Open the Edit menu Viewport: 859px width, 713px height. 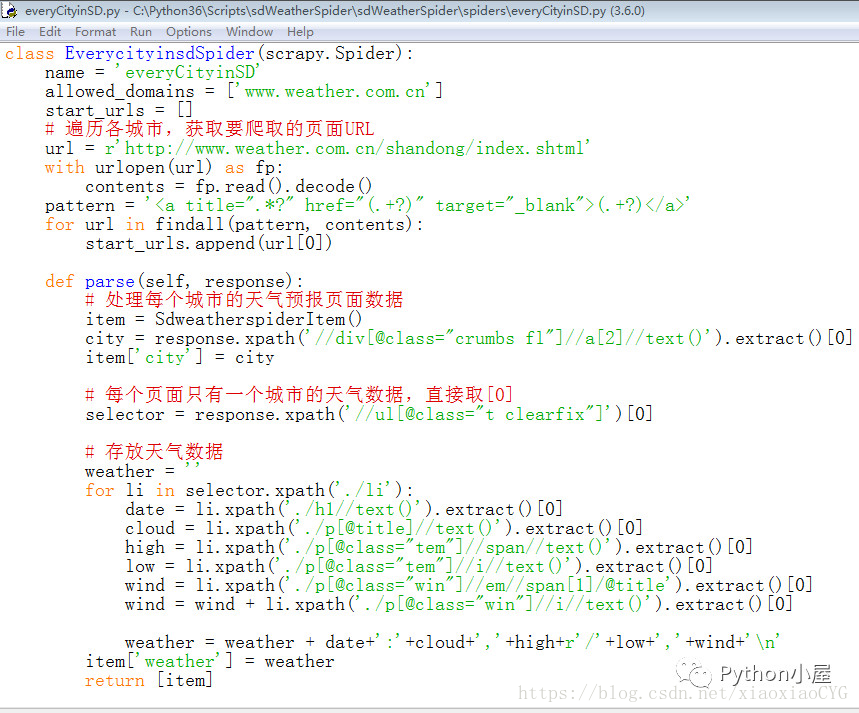pyautogui.click(x=50, y=32)
